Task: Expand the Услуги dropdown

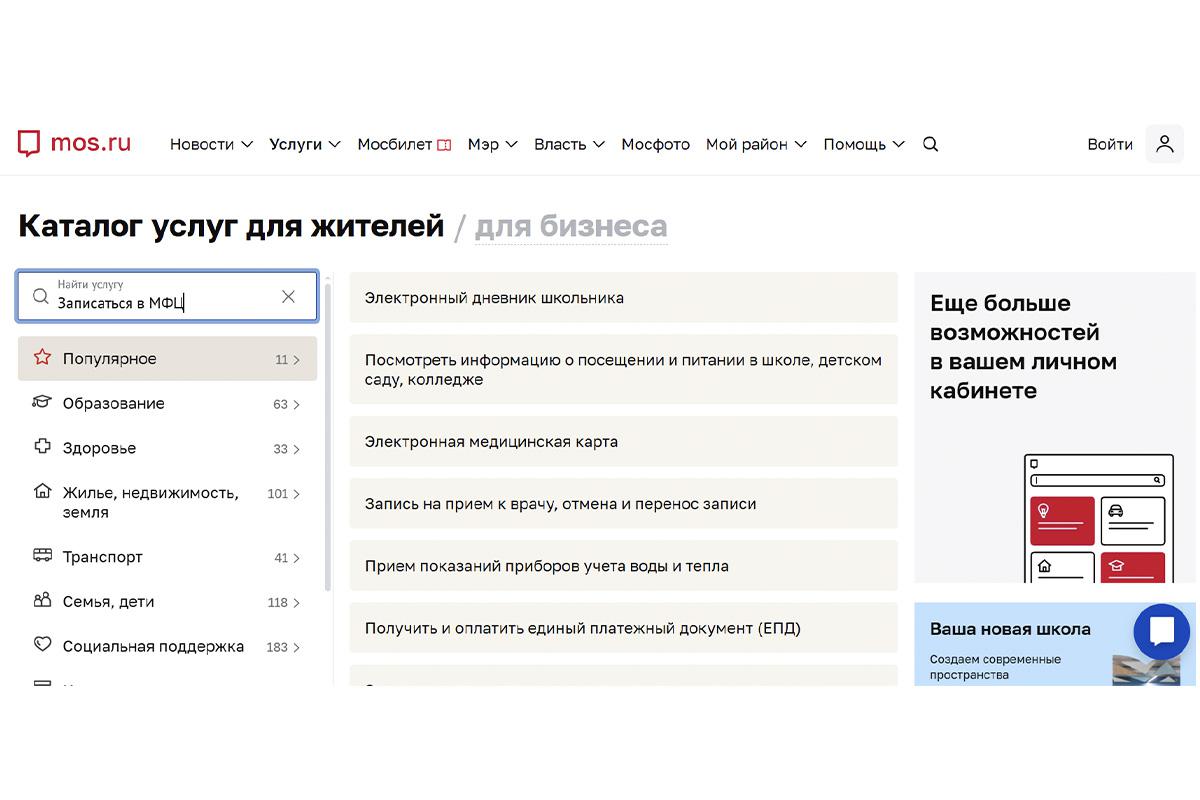Action: 304,144
